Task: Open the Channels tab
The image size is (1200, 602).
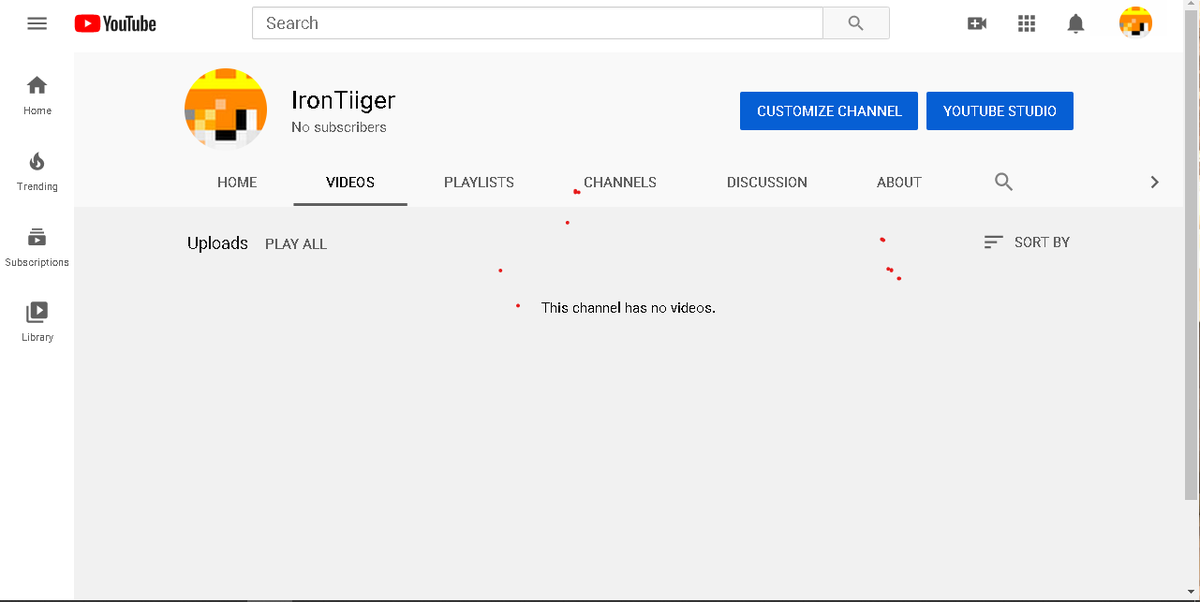Action: [620, 182]
